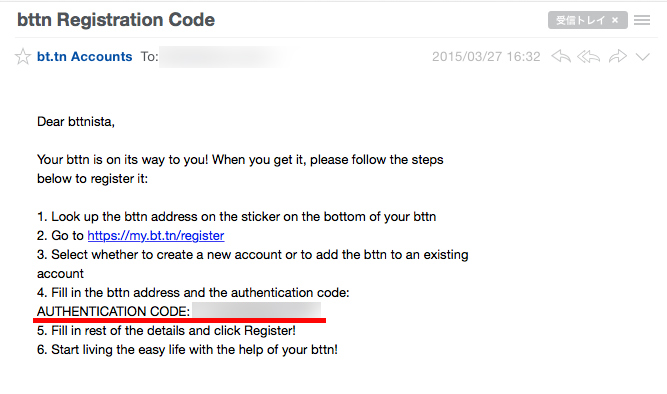Click the 受信トレイ inbox label tag

580,20
